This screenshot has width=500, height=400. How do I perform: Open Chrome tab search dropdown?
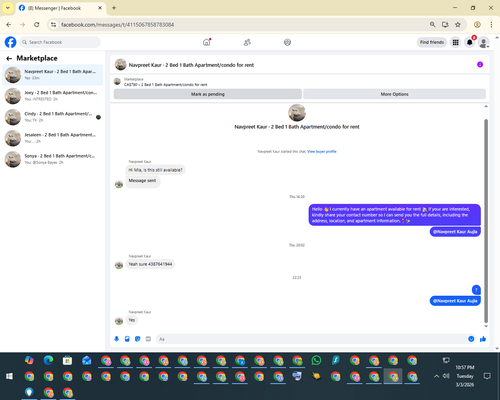[8, 8]
